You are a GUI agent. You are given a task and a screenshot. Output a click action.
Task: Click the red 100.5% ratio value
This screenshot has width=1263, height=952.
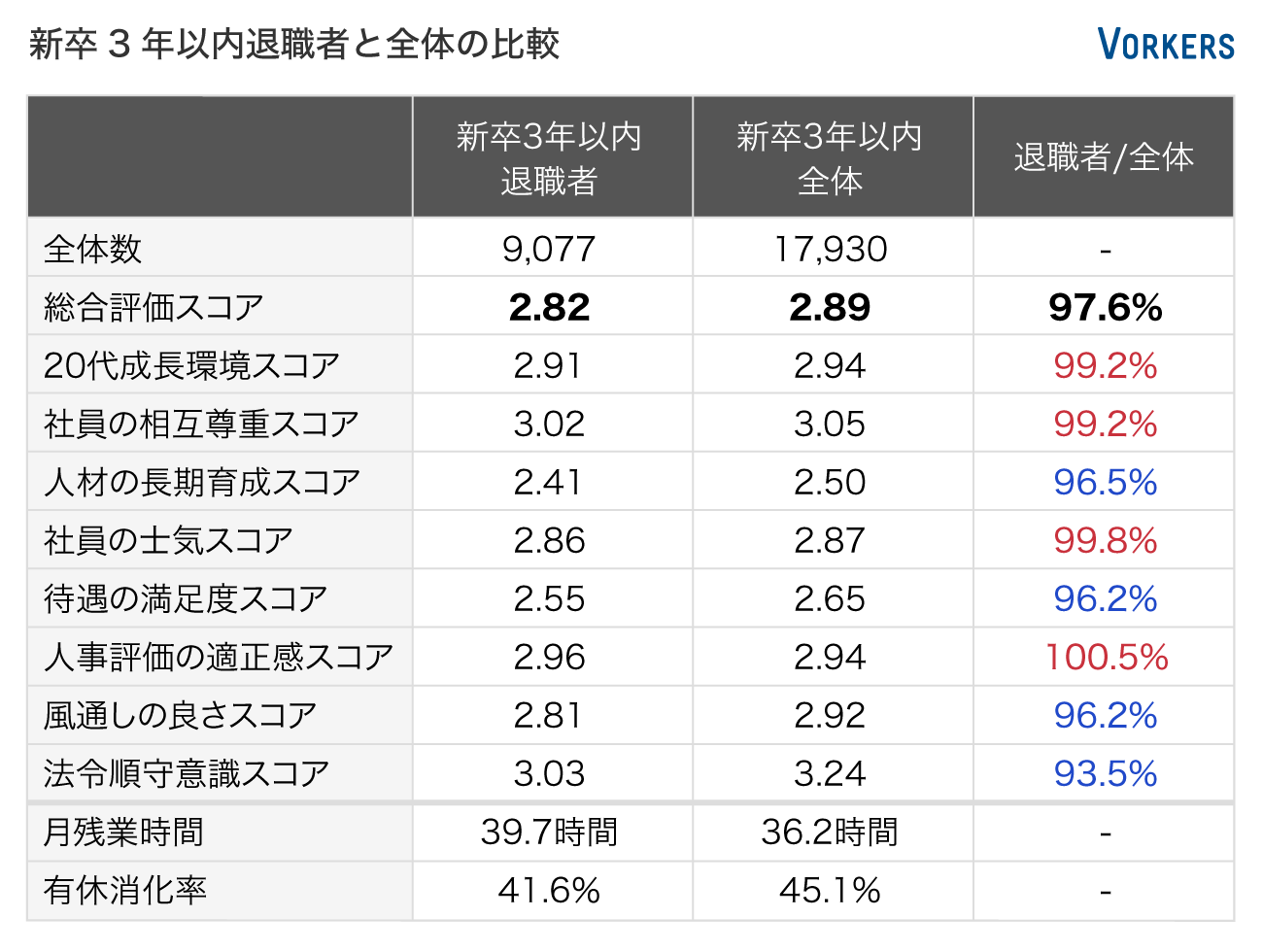coord(1106,658)
